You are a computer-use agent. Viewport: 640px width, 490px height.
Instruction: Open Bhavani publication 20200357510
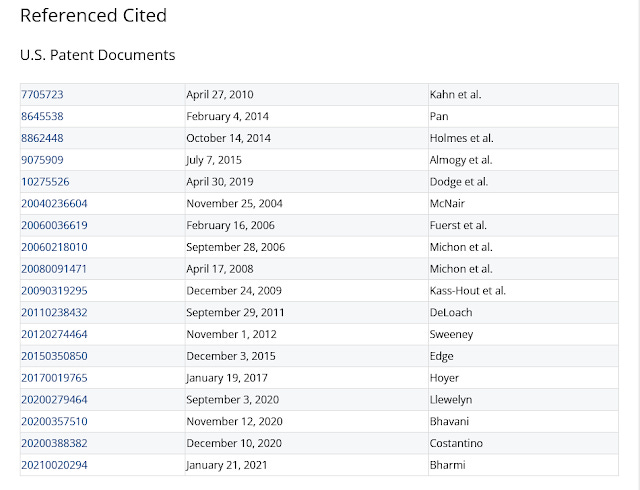click(x=54, y=421)
